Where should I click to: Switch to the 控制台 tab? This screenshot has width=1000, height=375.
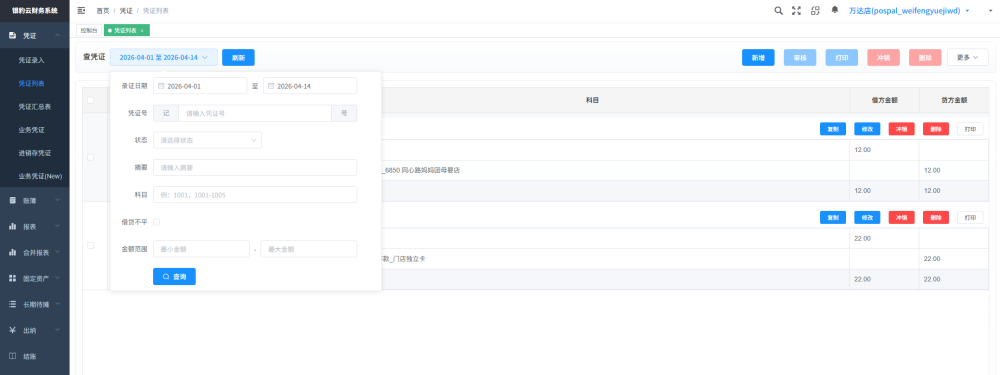(89, 31)
